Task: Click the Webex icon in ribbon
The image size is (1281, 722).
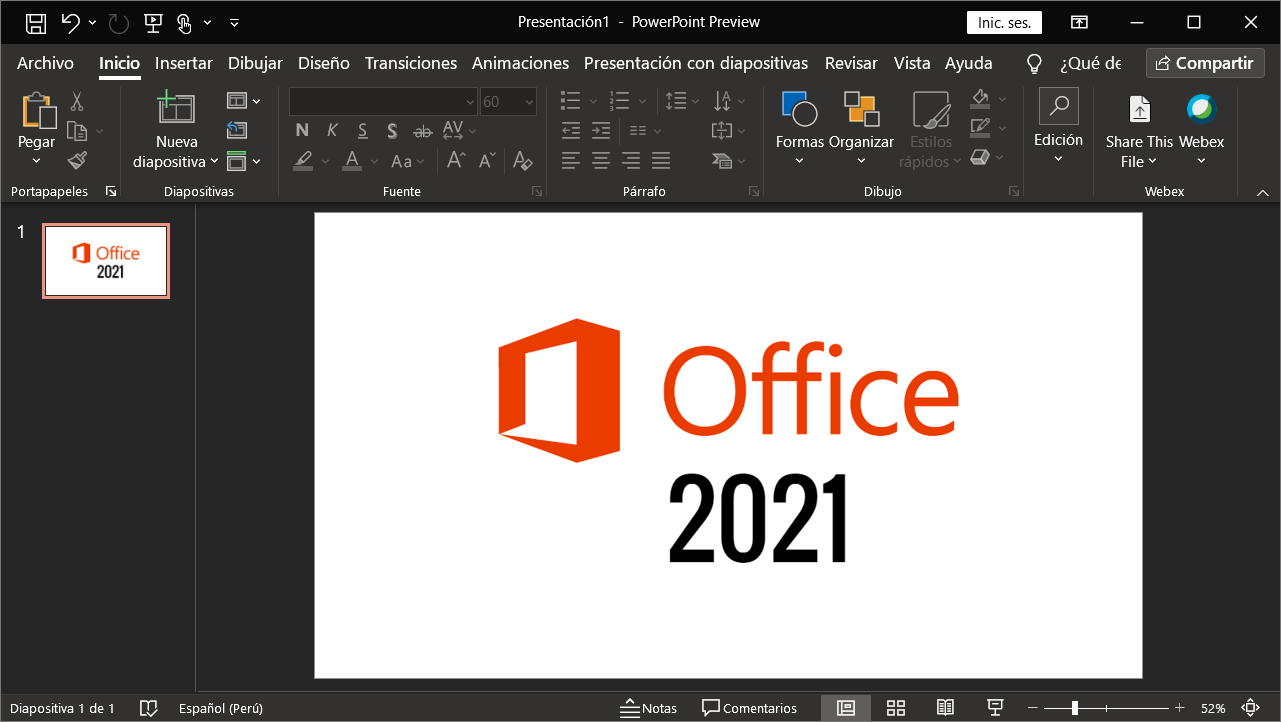Action: (1200, 109)
